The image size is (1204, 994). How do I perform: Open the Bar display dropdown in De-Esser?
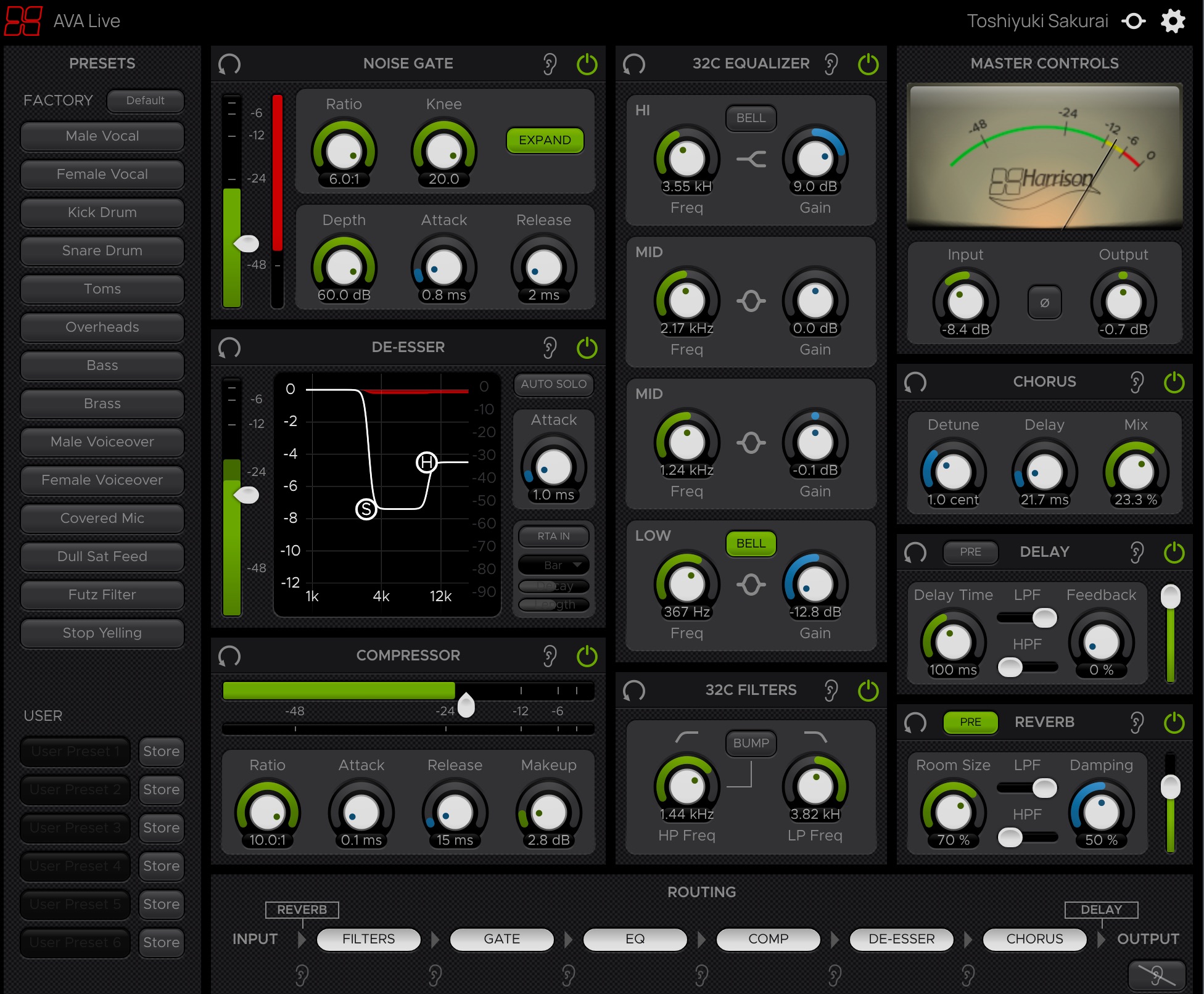pos(554,565)
